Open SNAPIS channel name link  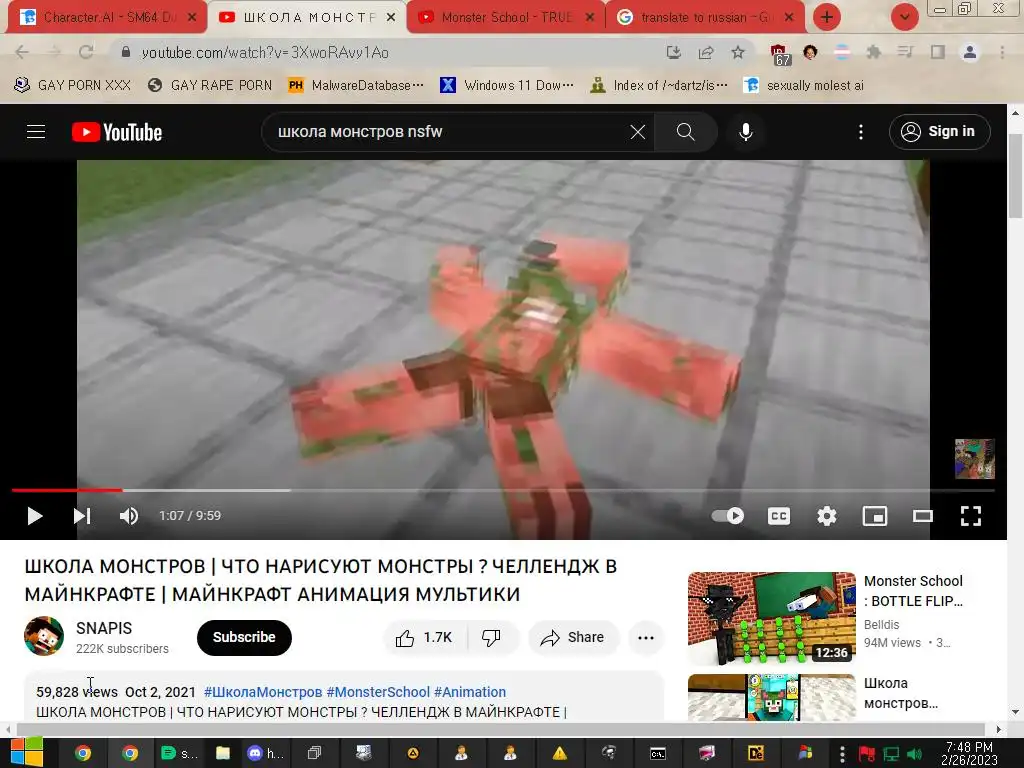click(104, 628)
